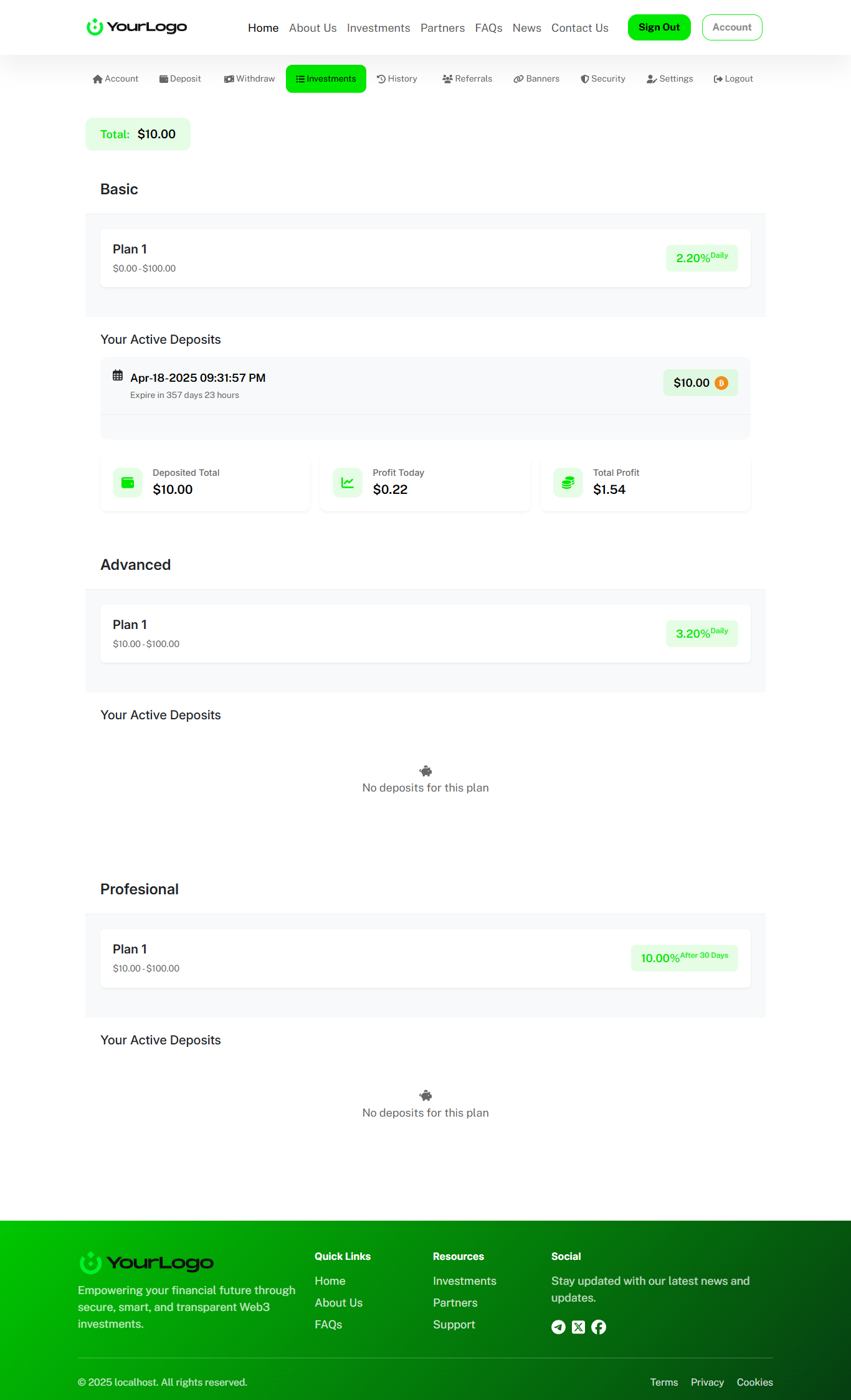
Task: Click the wallet icon beside Deposited Total
Action: [x=128, y=483]
